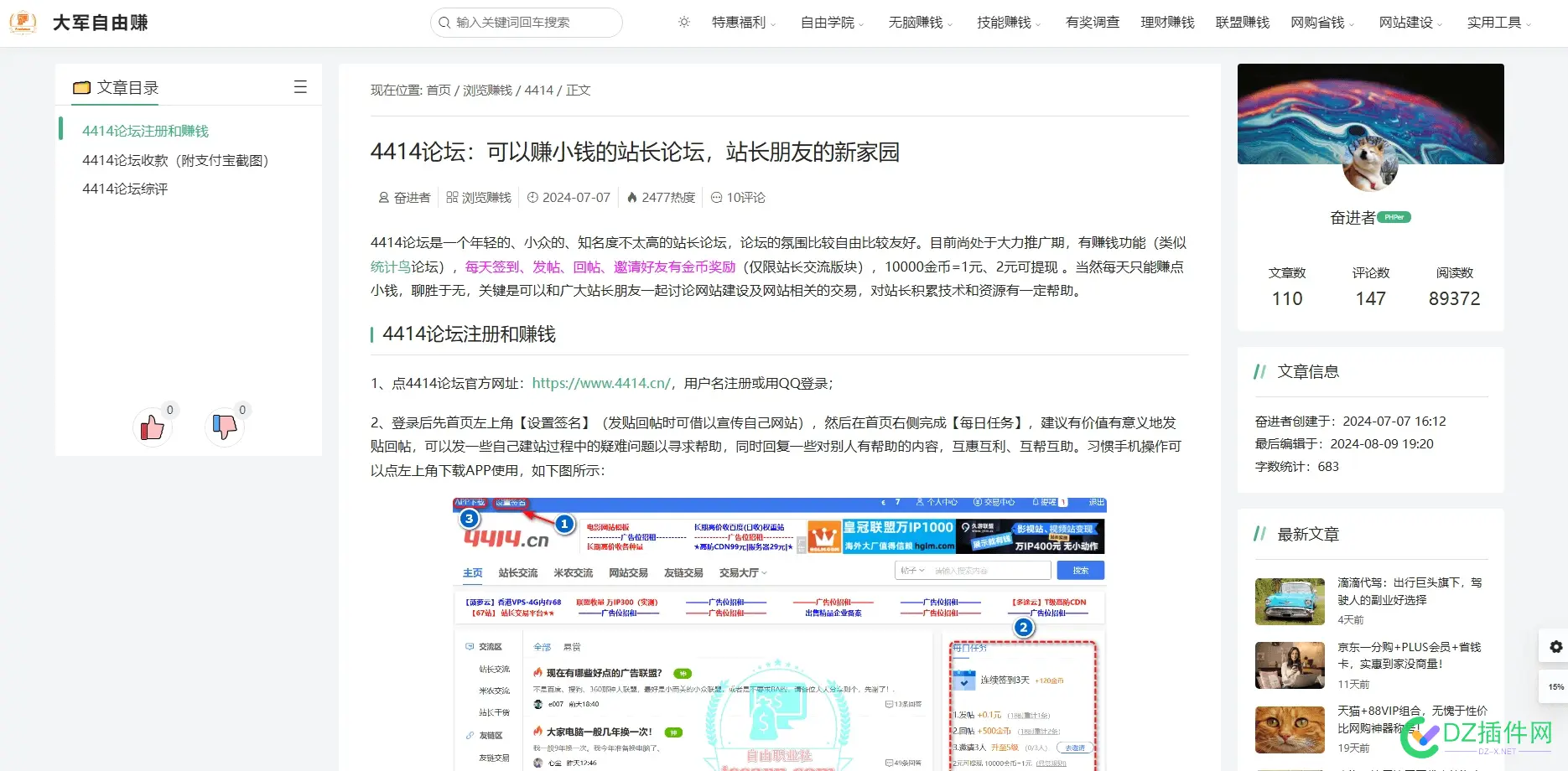Expand the 自由学院 dropdown menu
This screenshot has height=771, width=1568.
[x=831, y=23]
